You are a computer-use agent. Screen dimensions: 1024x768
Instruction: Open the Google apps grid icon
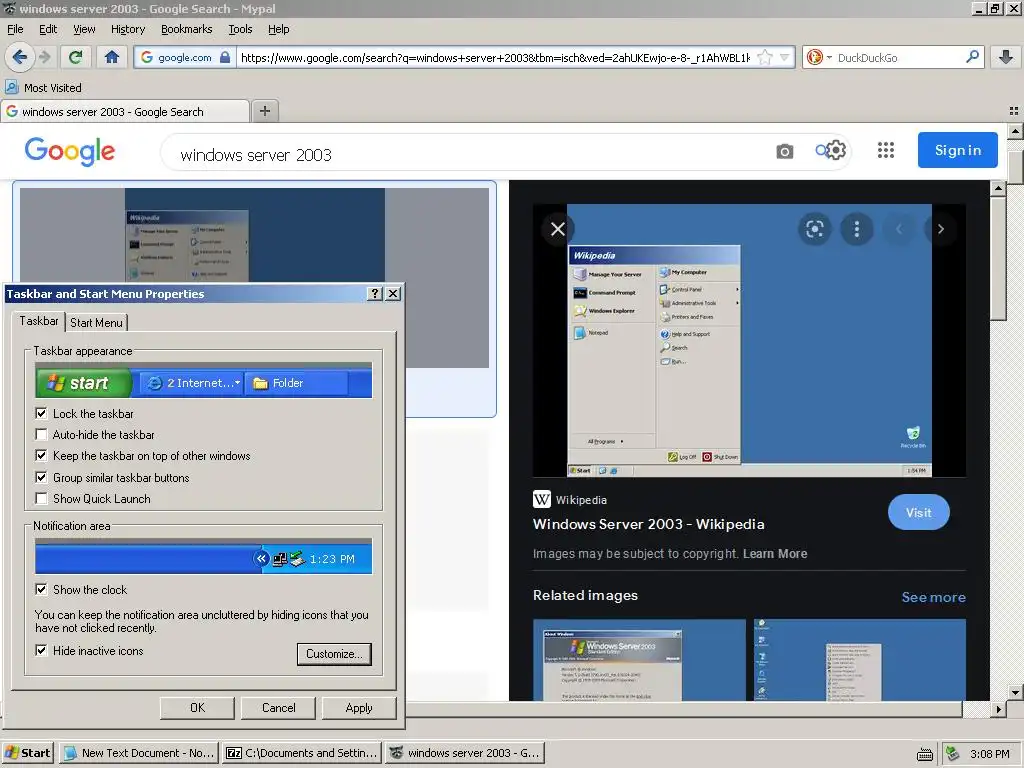click(x=886, y=151)
